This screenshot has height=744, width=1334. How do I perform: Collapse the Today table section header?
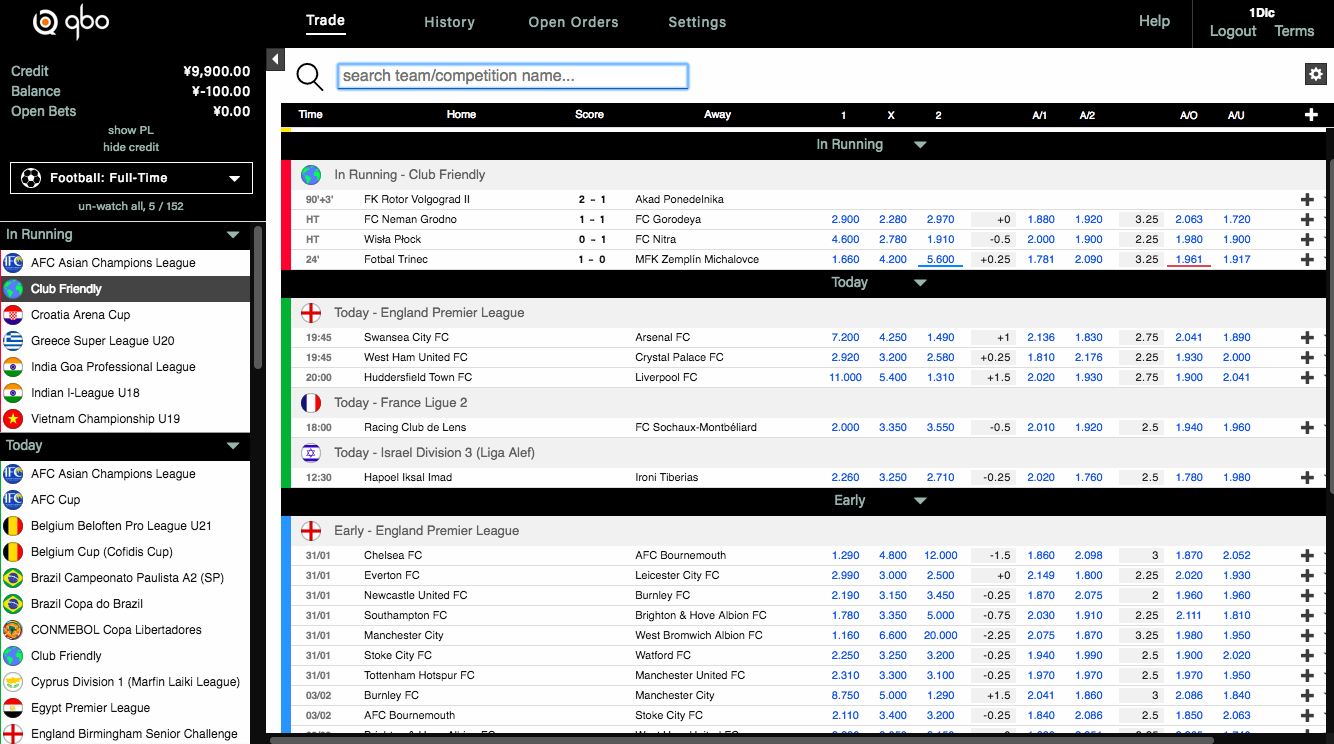click(920, 283)
